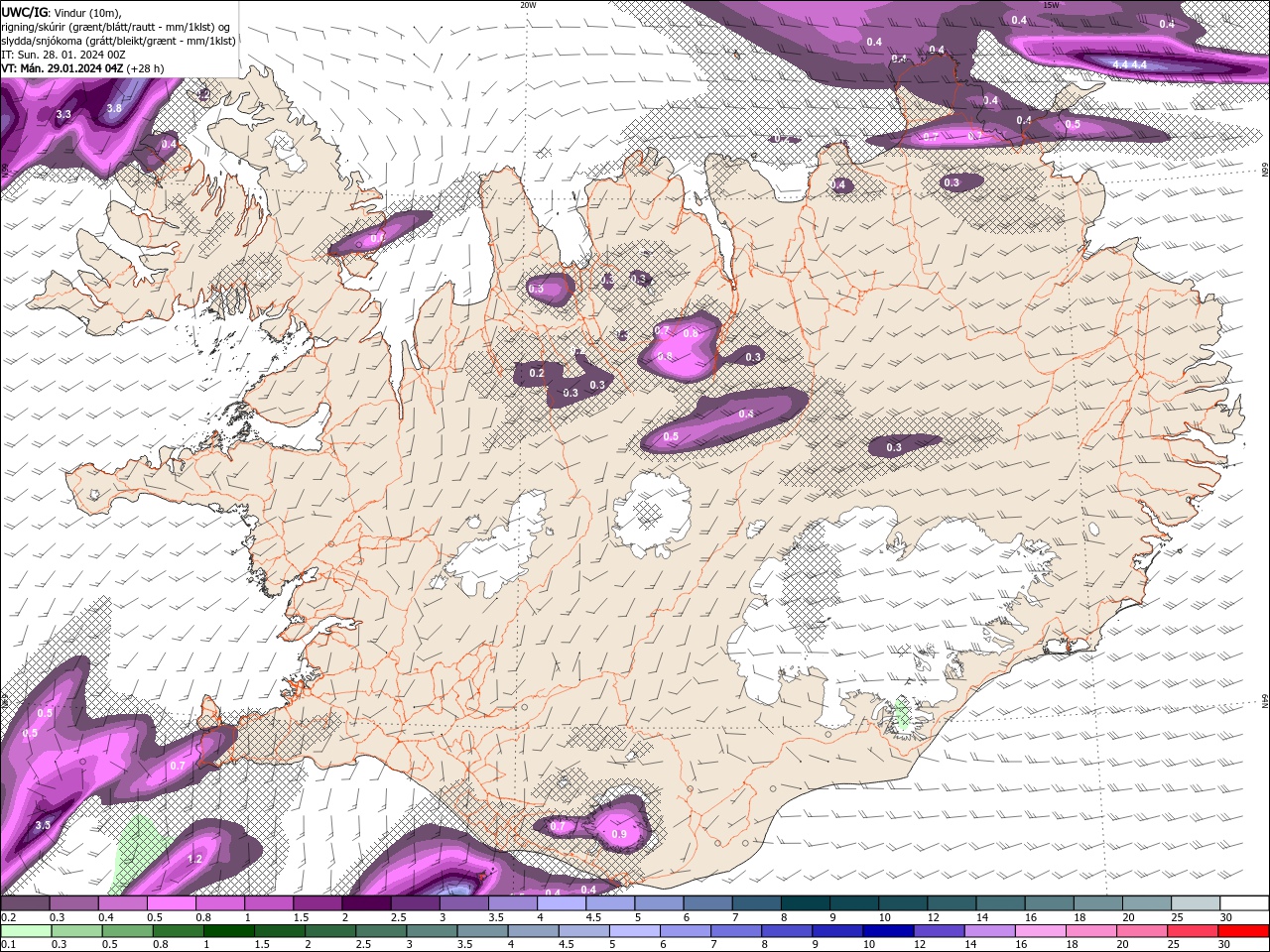Pick the dark purple 2–2.5 snow legend swatch

tap(365, 903)
